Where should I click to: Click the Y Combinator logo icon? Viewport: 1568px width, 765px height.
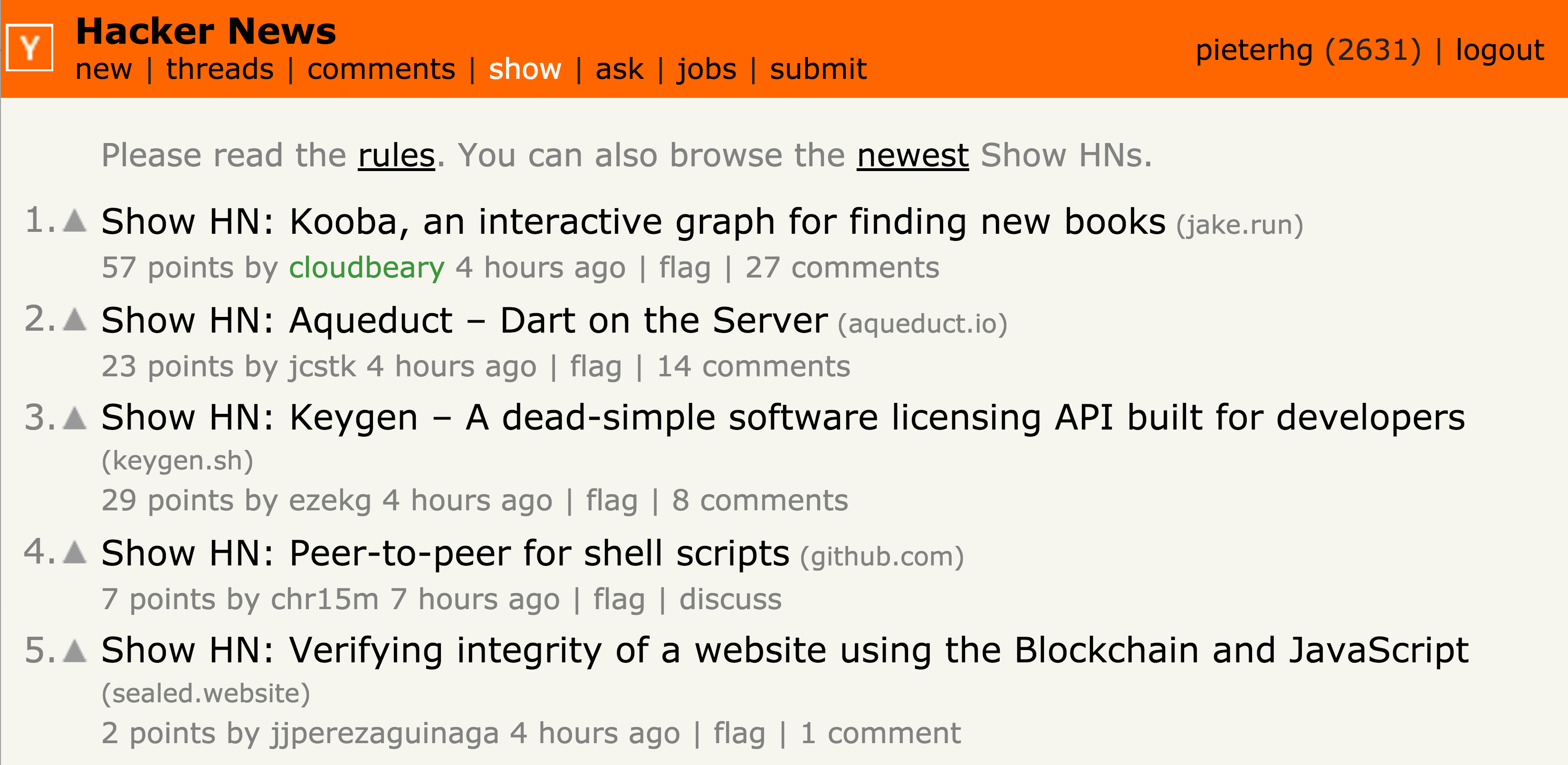pos(29,48)
